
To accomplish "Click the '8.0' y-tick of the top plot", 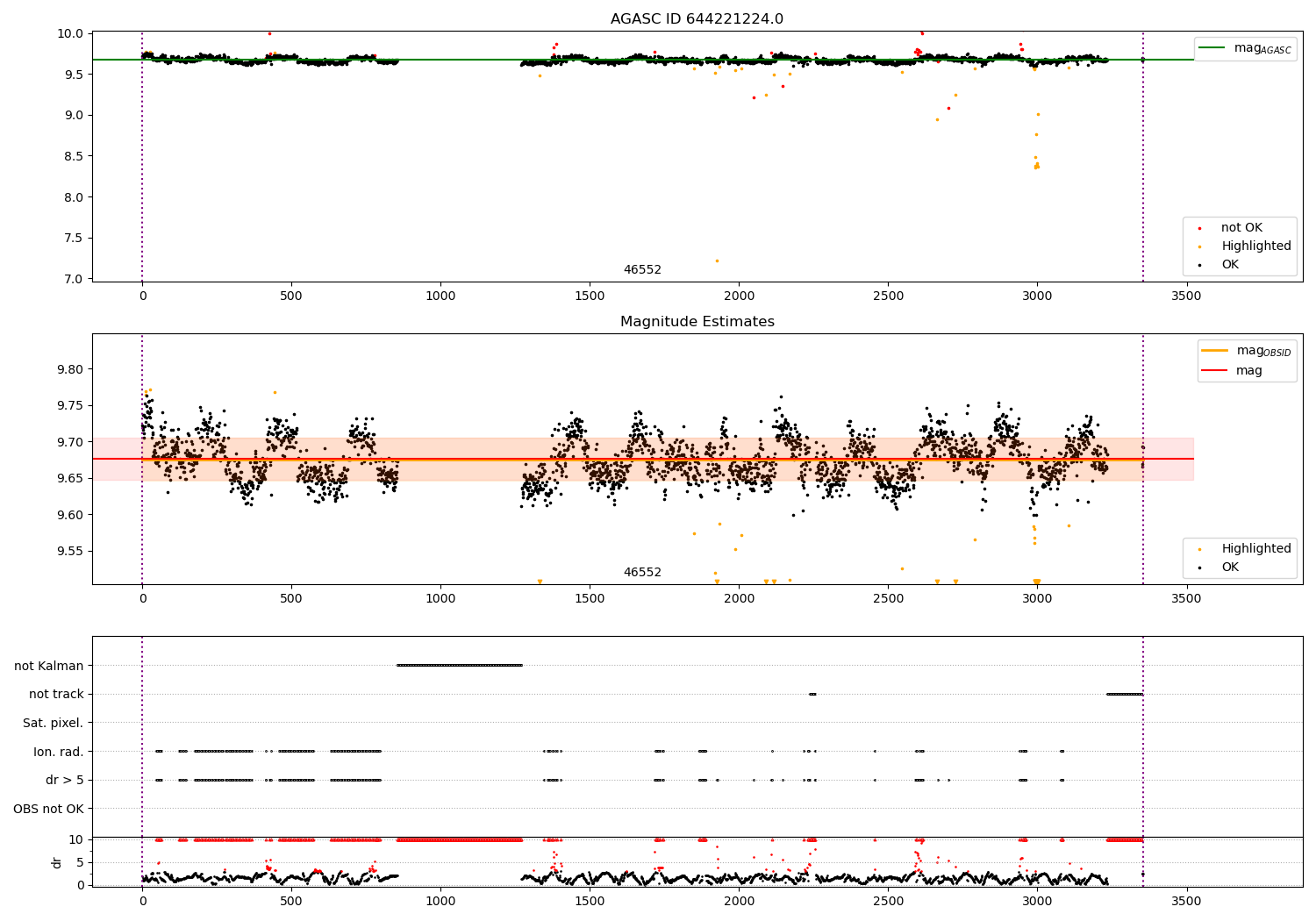I will [x=75, y=197].
